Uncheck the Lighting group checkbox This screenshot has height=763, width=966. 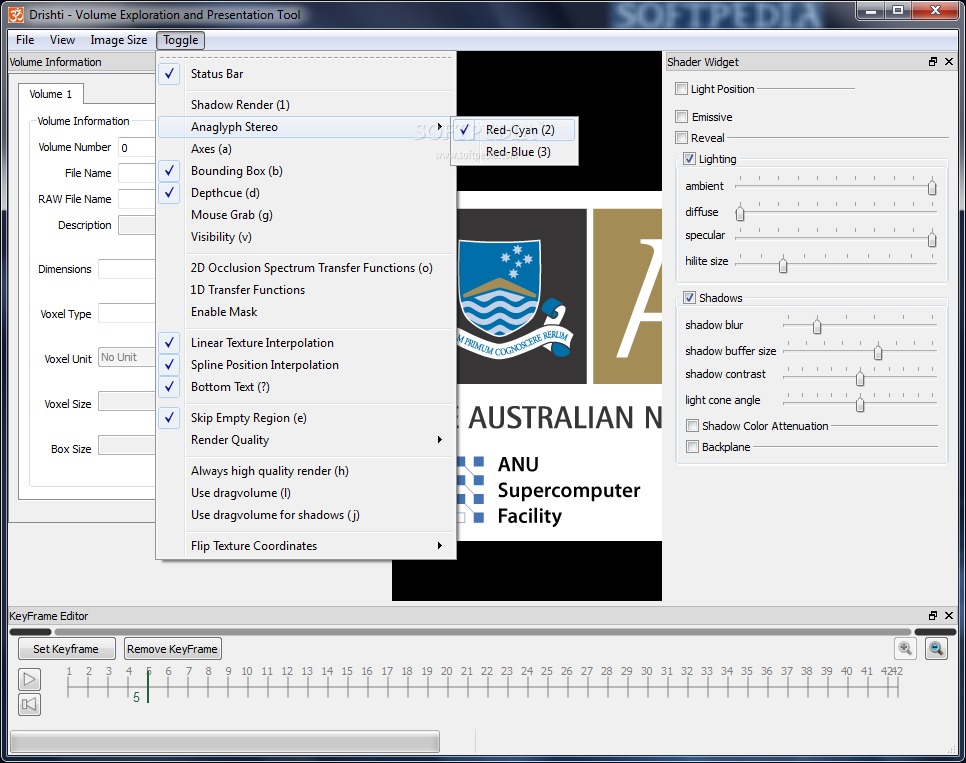[689, 158]
